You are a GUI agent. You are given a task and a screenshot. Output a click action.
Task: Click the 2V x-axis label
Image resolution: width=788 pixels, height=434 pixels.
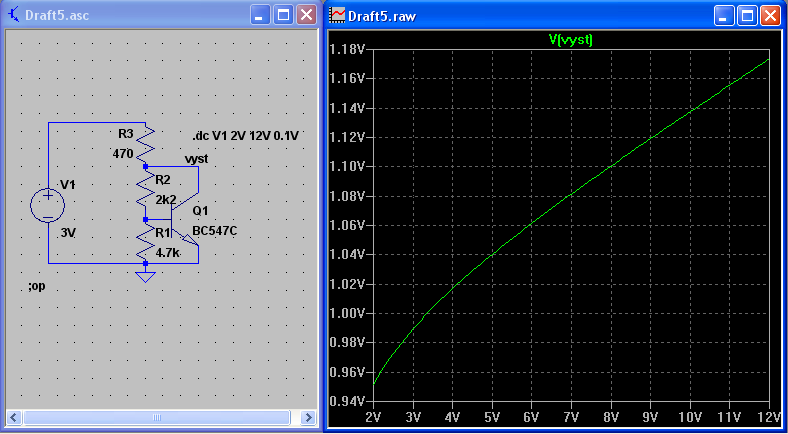(373, 417)
